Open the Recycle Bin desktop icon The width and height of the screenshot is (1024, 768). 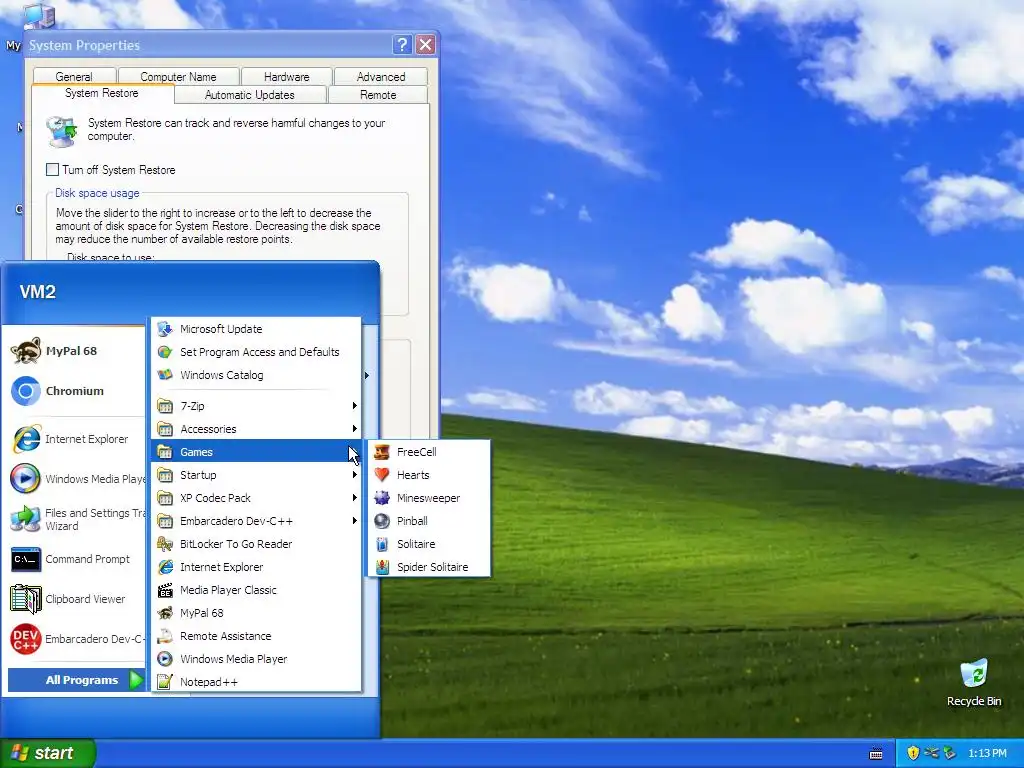coord(974,682)
